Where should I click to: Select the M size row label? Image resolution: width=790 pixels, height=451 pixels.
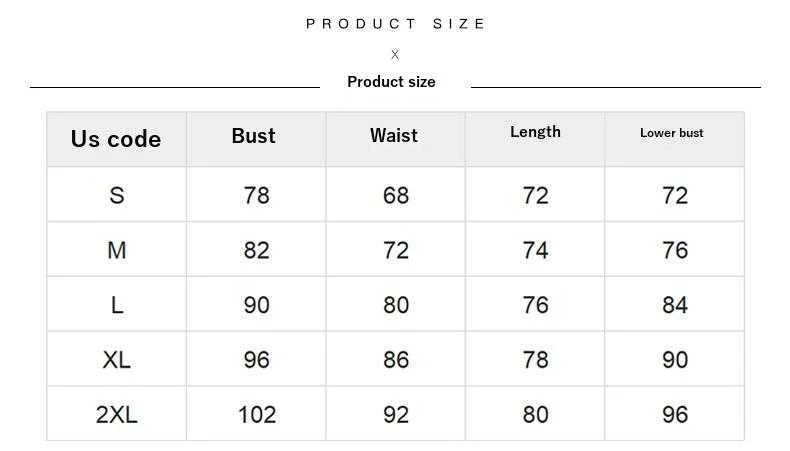117,250
